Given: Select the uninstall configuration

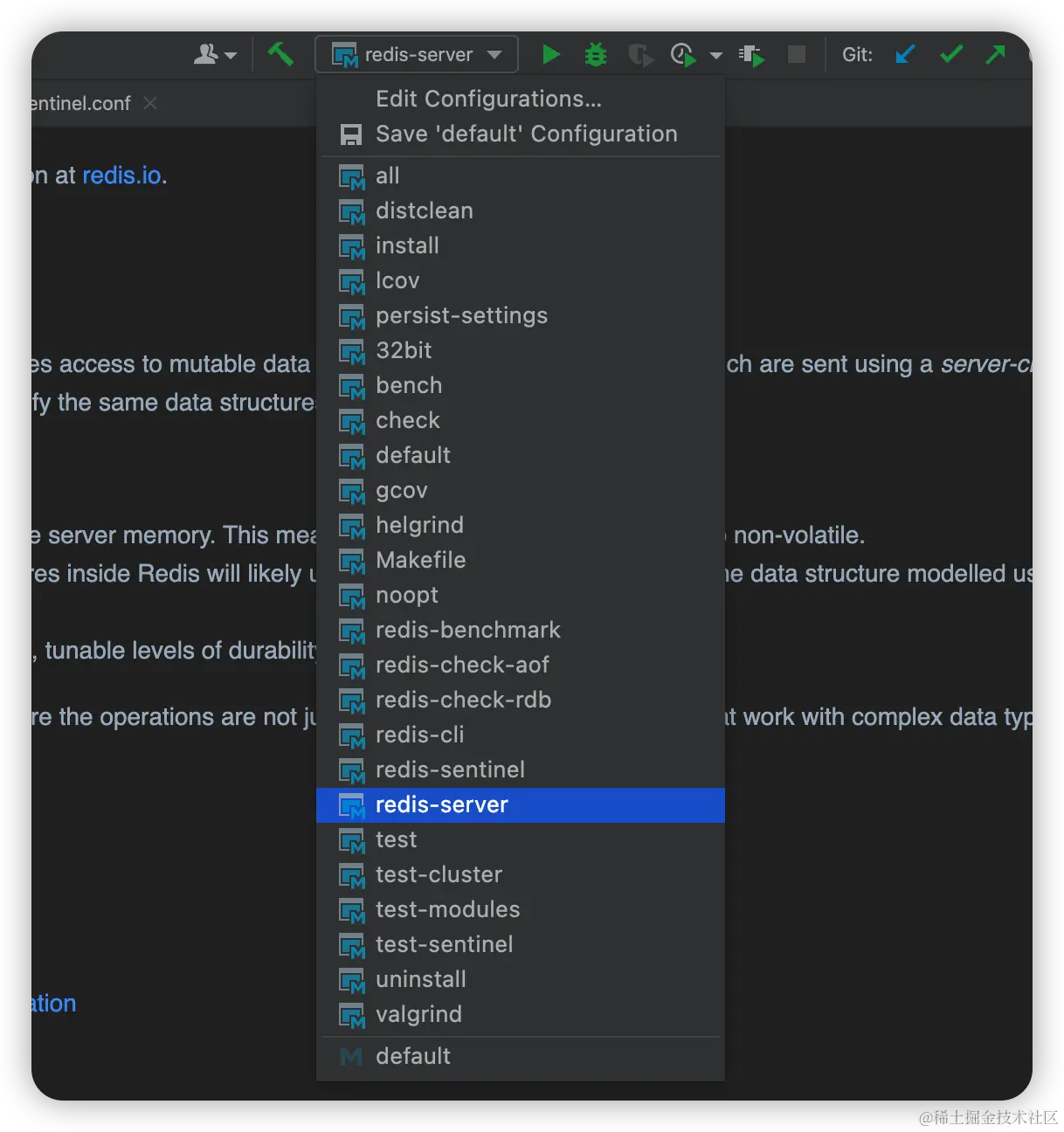Looking at the screenshot, I should pos(521,979).
